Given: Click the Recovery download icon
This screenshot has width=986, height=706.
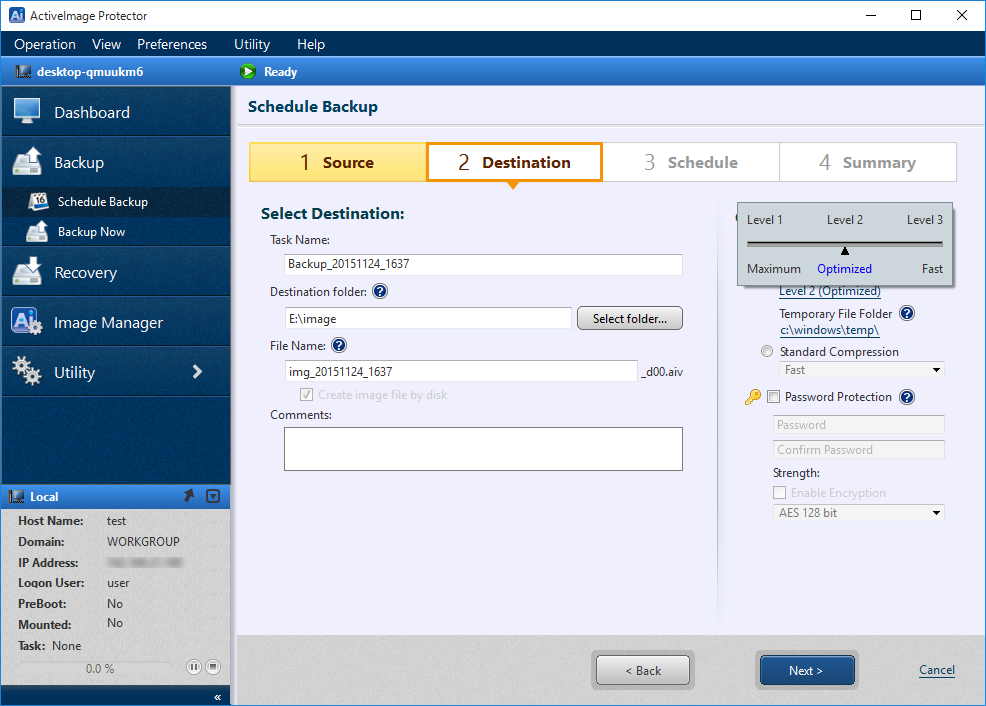Looking at the screenshot, I should coord(26,272).
